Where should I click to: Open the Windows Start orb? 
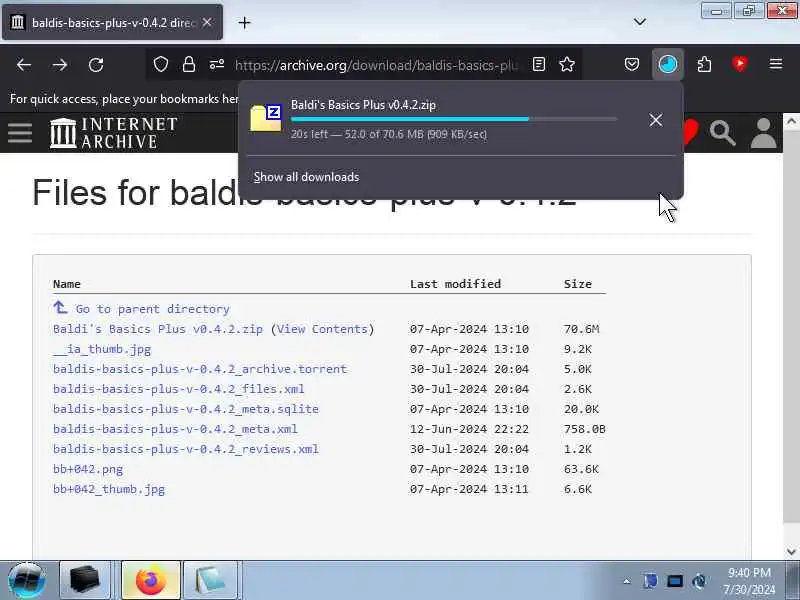click(27, 580)
